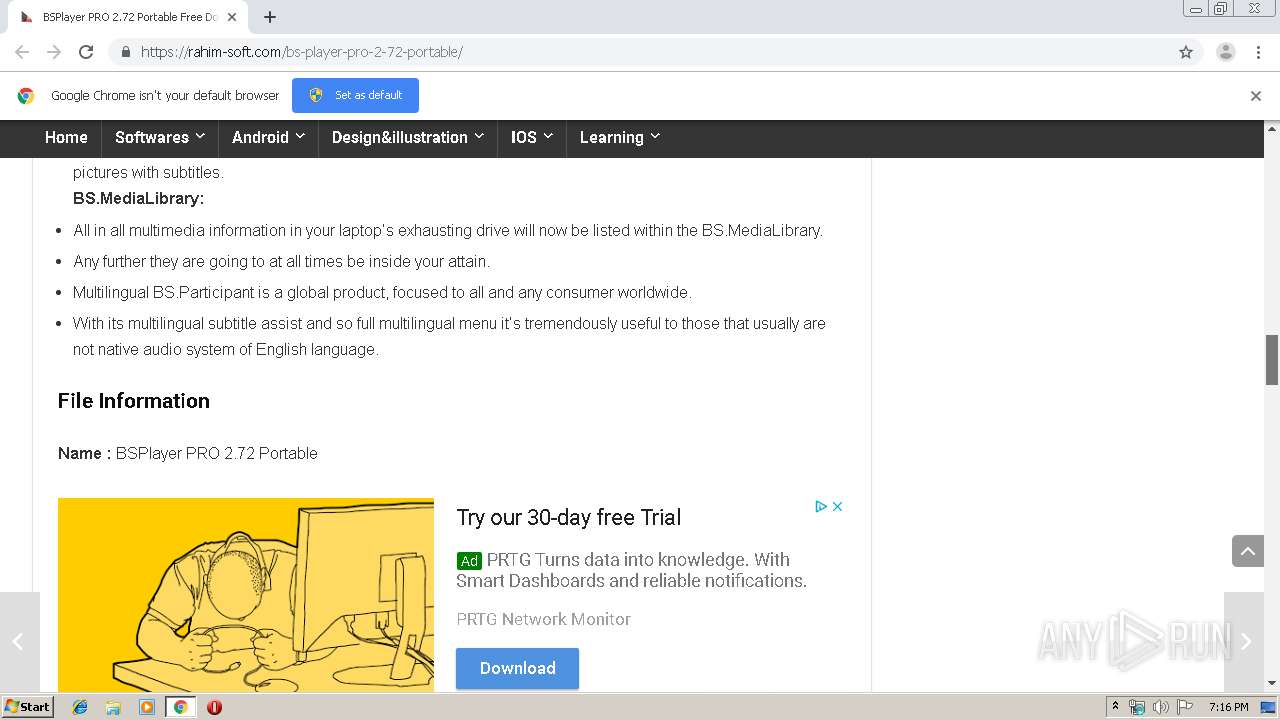
Task: Click the 'Multilingual BS.Participant' bullet
Action: tap(382, 292)
